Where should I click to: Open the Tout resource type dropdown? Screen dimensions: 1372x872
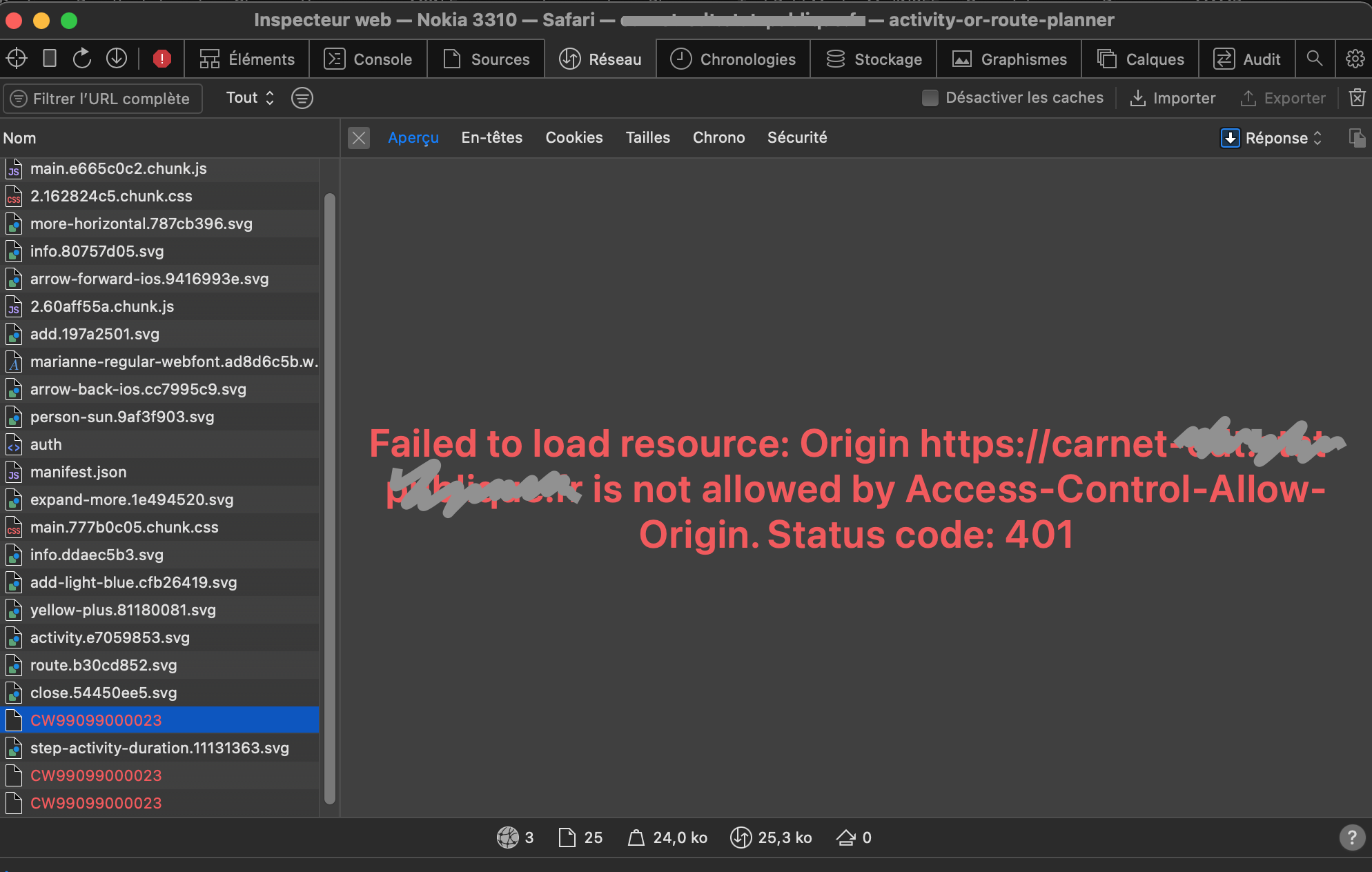(248, 98)
